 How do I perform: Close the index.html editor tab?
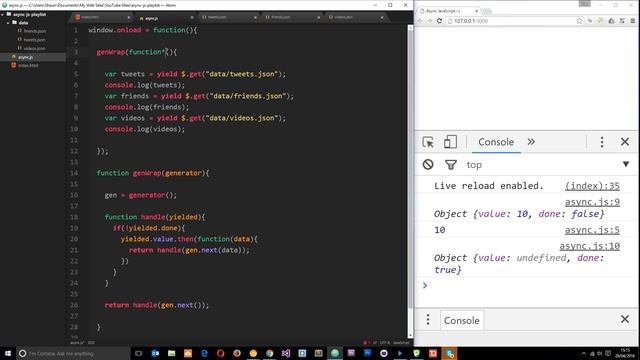(129, 18)
